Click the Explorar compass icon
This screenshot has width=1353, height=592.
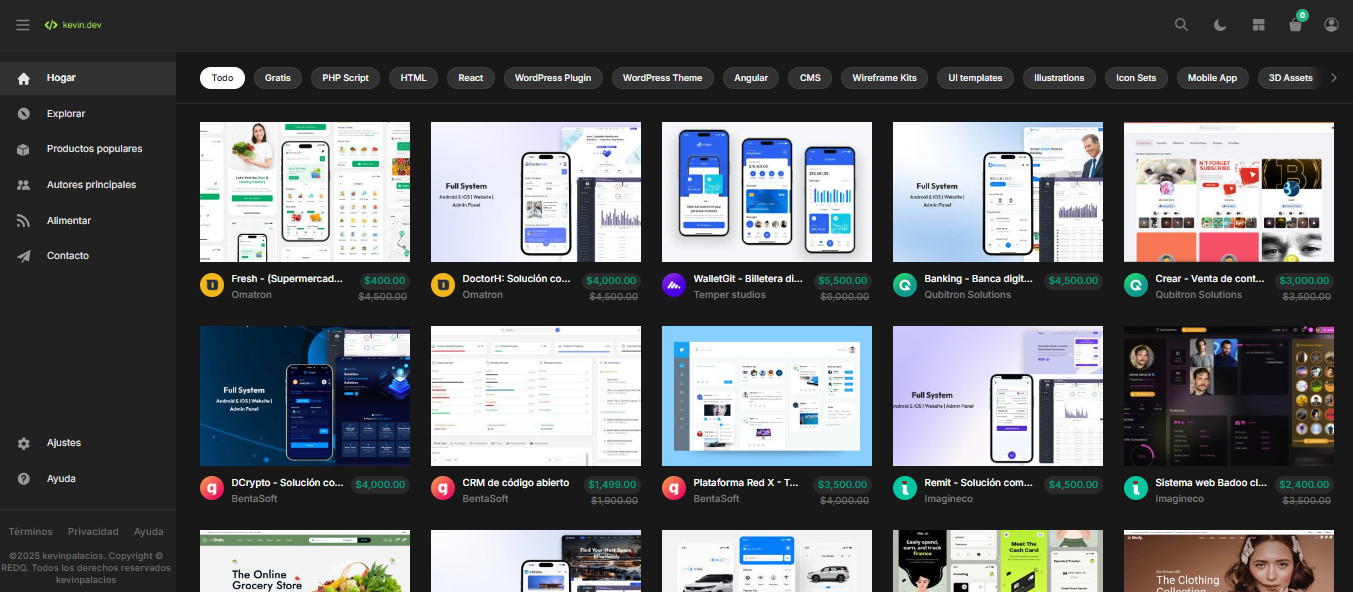(x=24, y=114)
